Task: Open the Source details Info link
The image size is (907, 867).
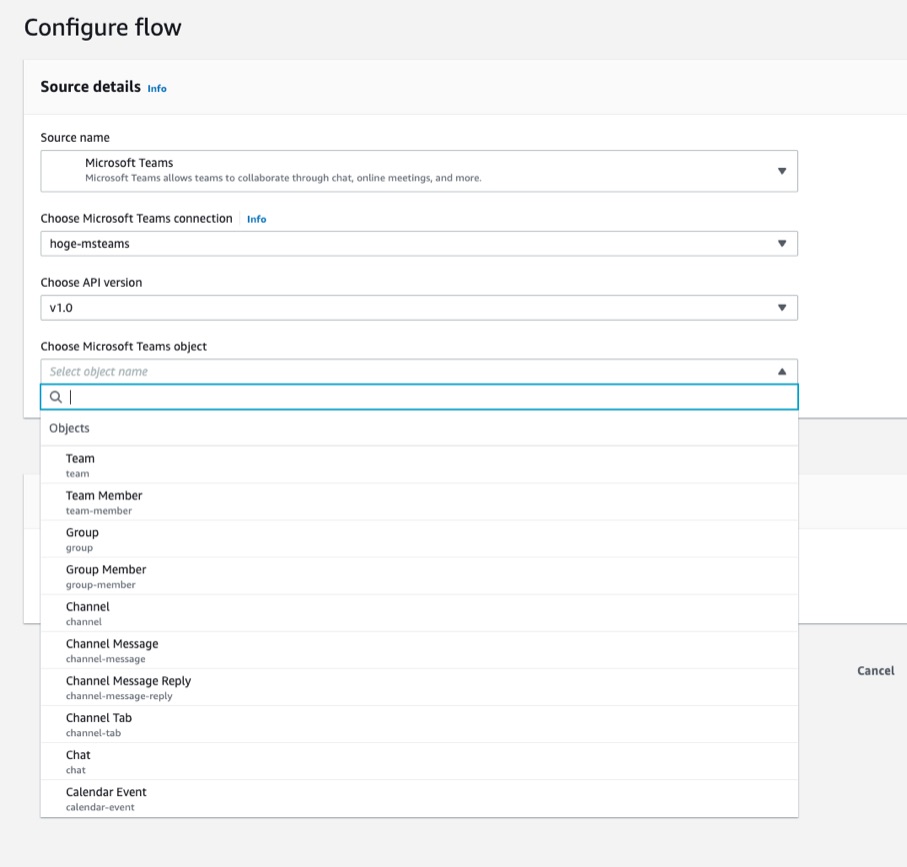Action: [156, 88]
